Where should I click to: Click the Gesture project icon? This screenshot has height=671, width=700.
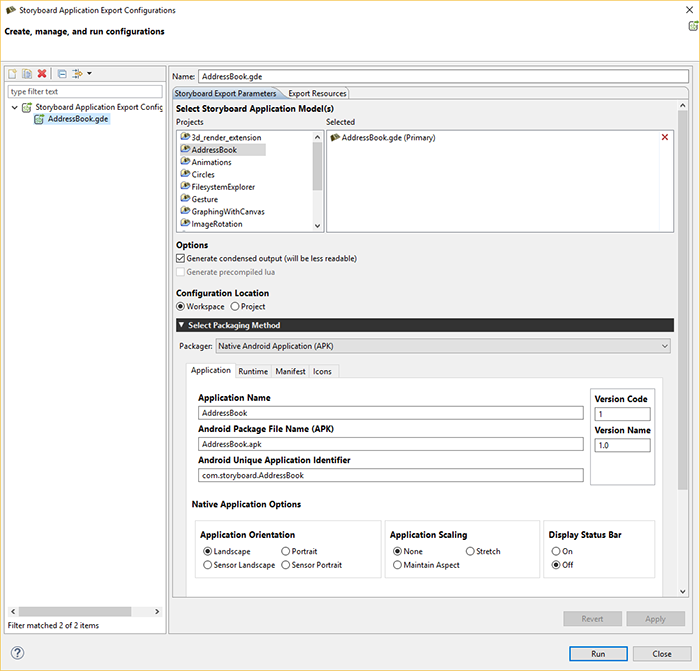point(185,198)
